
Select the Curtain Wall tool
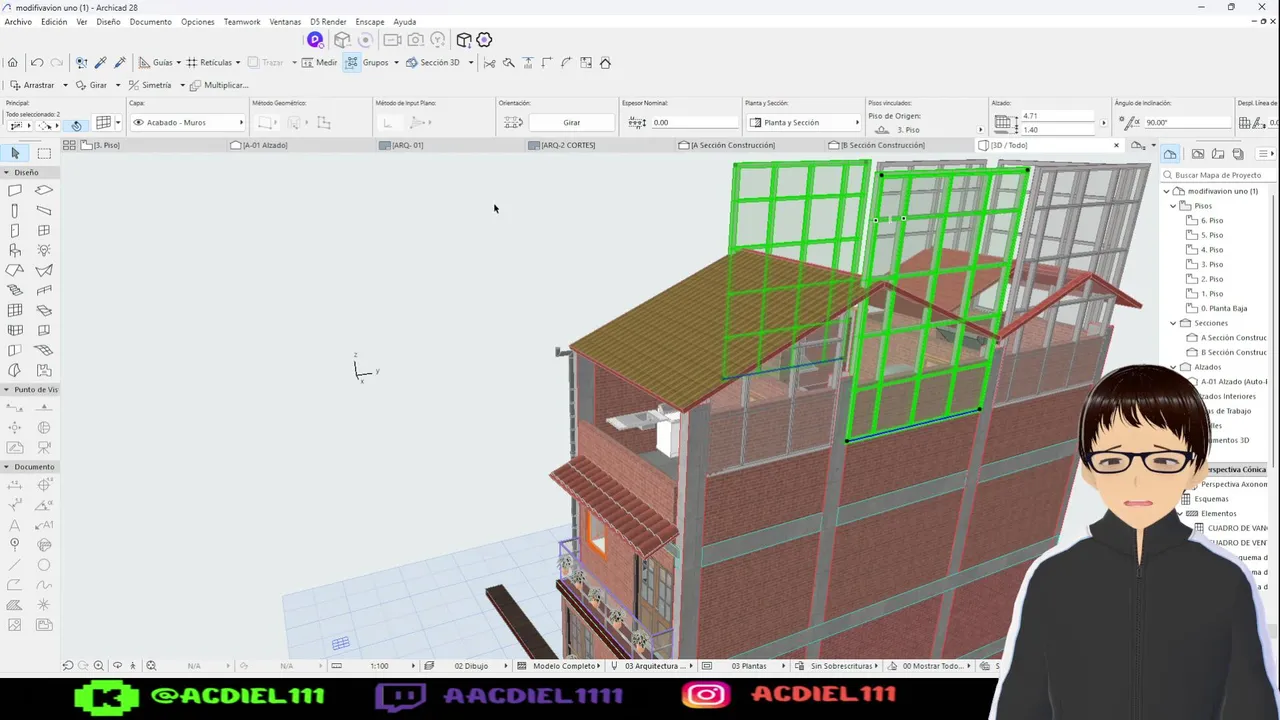[15, 310]
